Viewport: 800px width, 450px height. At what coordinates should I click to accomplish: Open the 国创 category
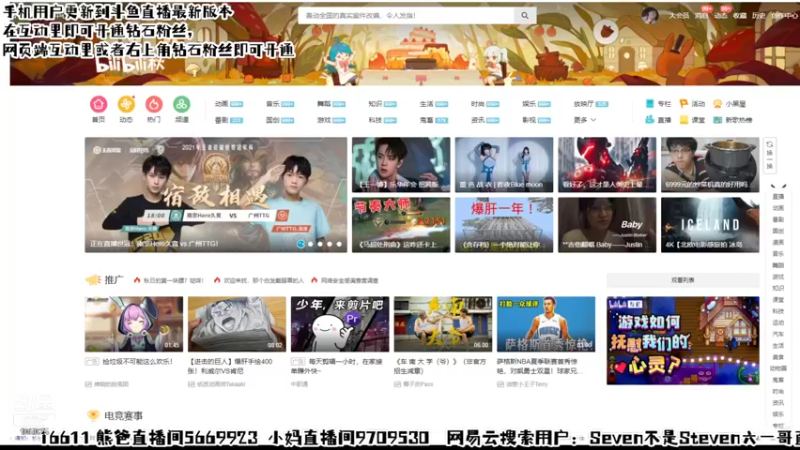[272, 120]
